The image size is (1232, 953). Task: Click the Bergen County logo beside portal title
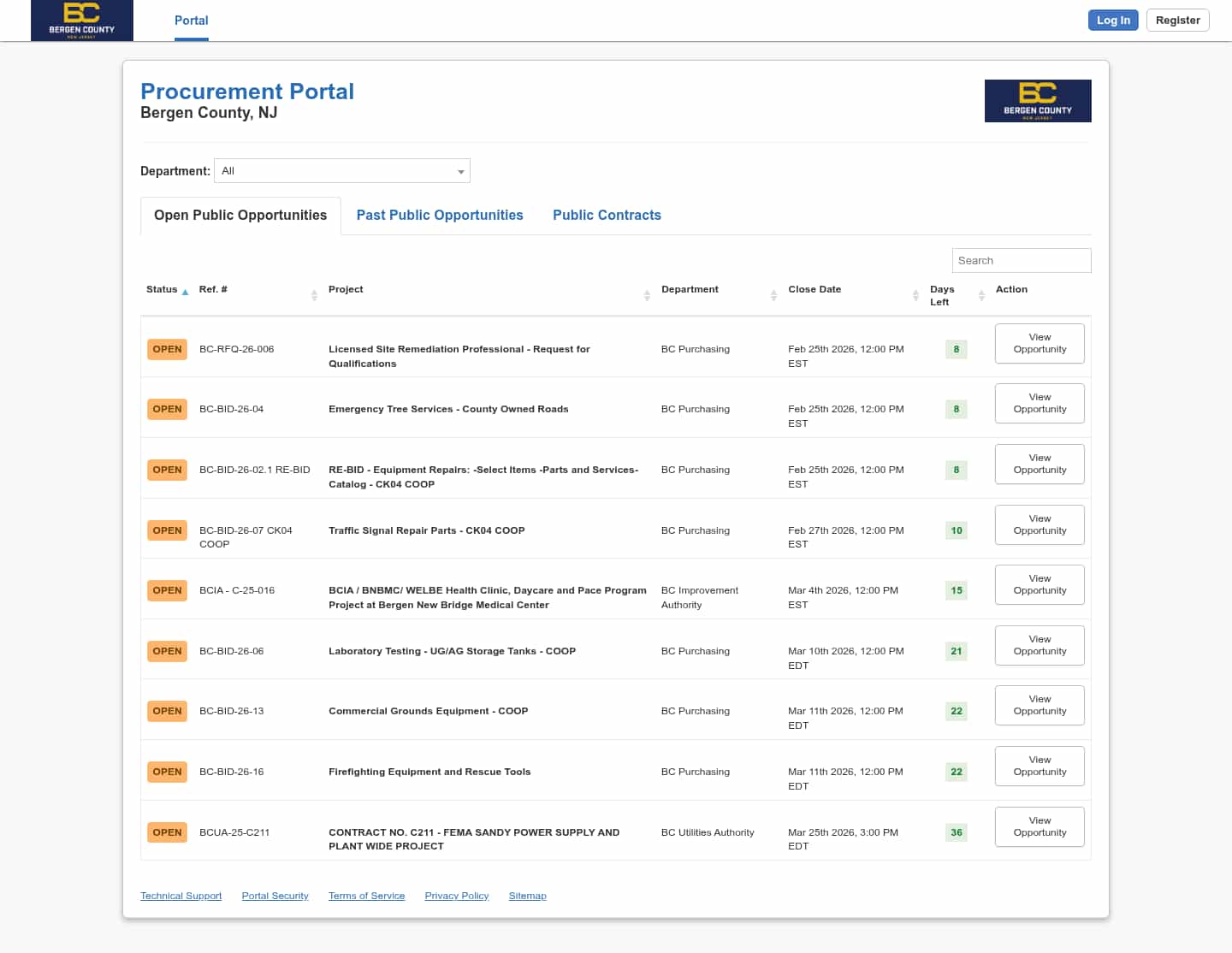(x=1037, y=101)
